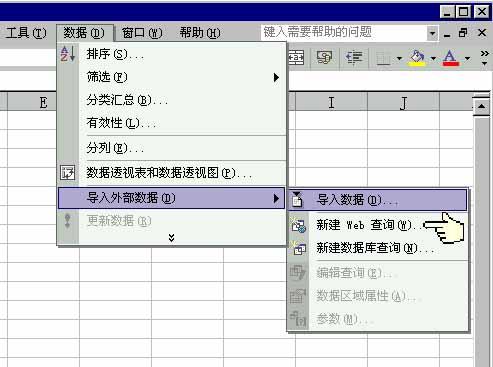Choose 新建 Web 查询(W)... entry
Screen dimensions: 493x367
coord(378,225)
